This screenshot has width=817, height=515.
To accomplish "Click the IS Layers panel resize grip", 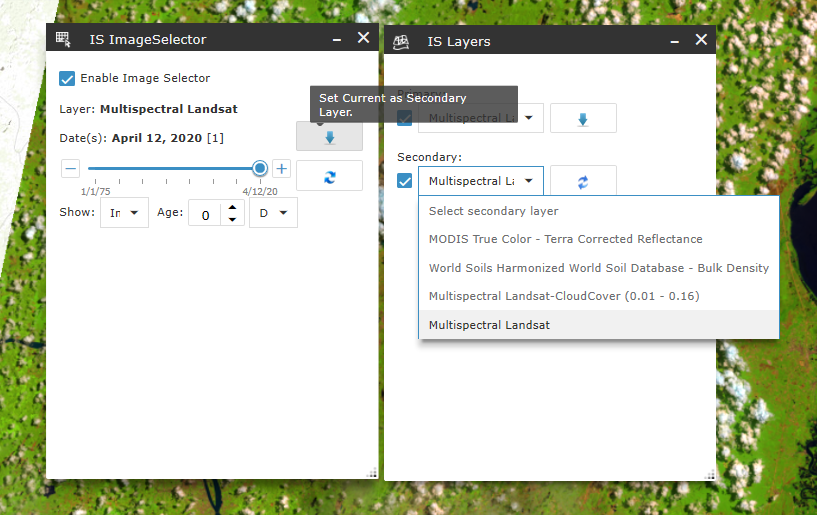I will coord(710,474).
